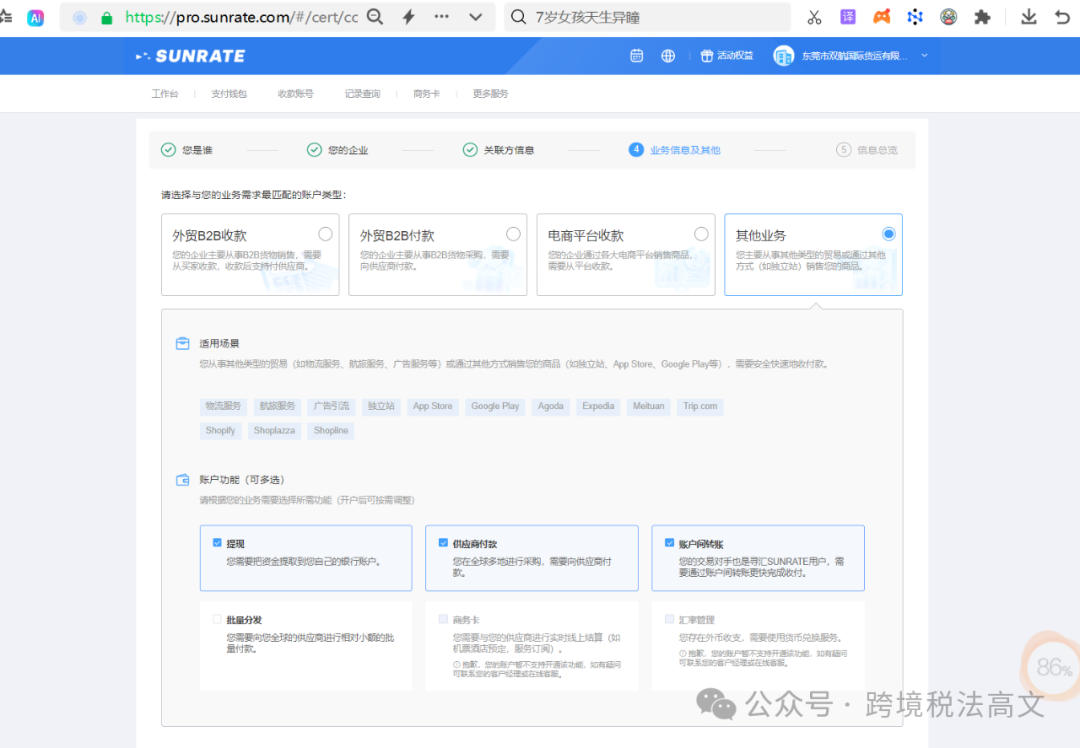Open the translate extension icon

pyautogui.click(x=848, y=17)
